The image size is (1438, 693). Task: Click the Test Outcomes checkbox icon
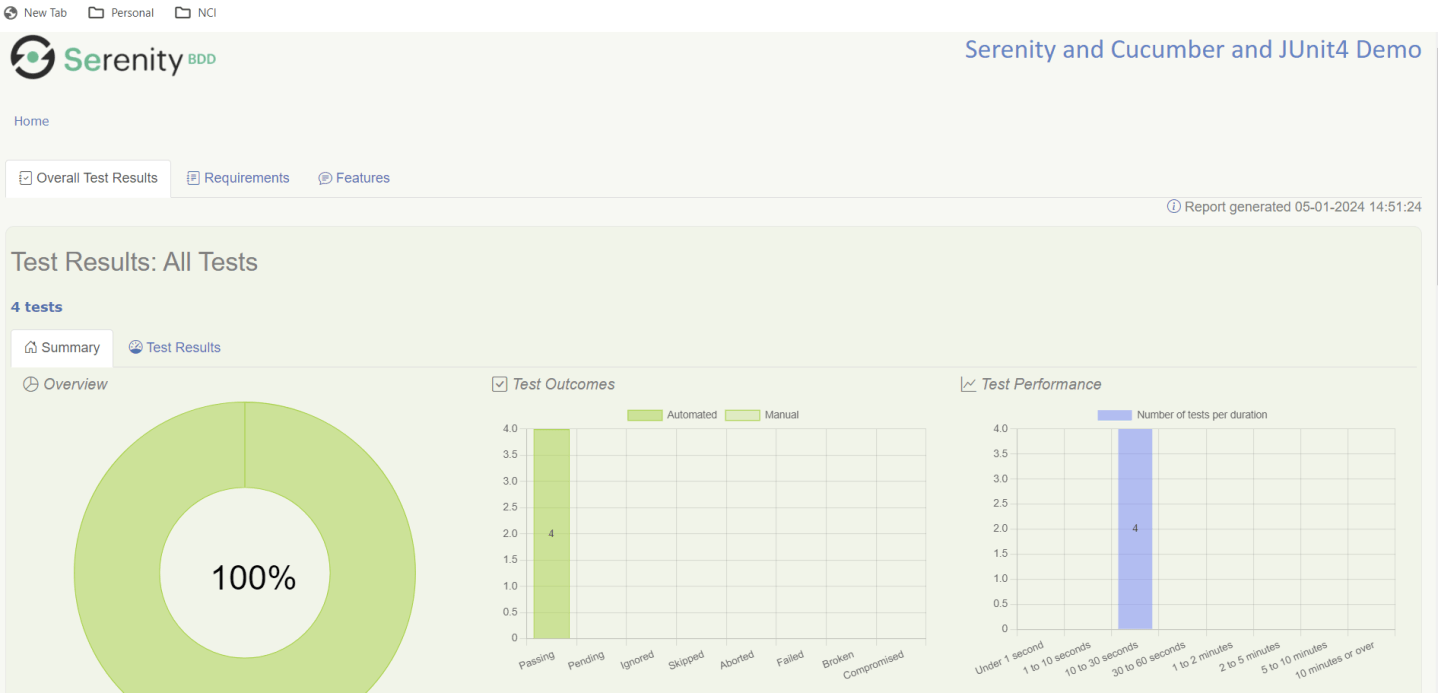pyautogui.click(x=500, y=384)
